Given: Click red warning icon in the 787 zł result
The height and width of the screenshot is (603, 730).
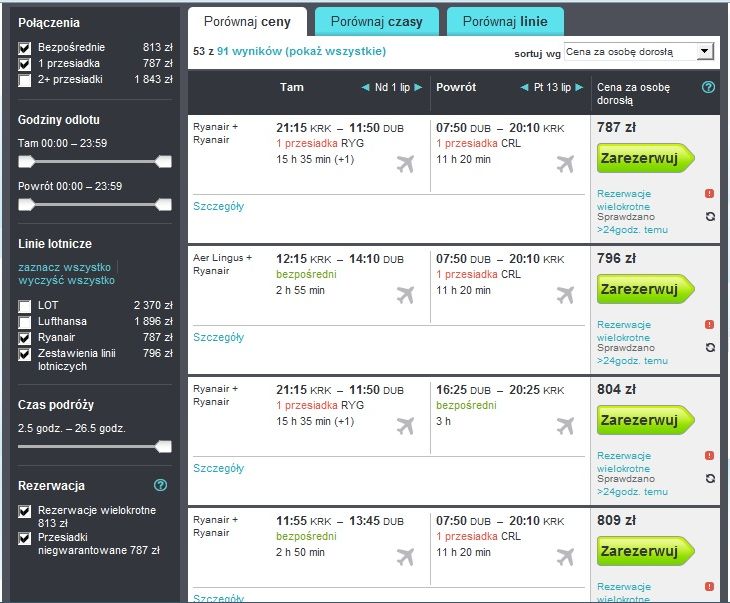Looking at the screenshot, I should 710,194.
